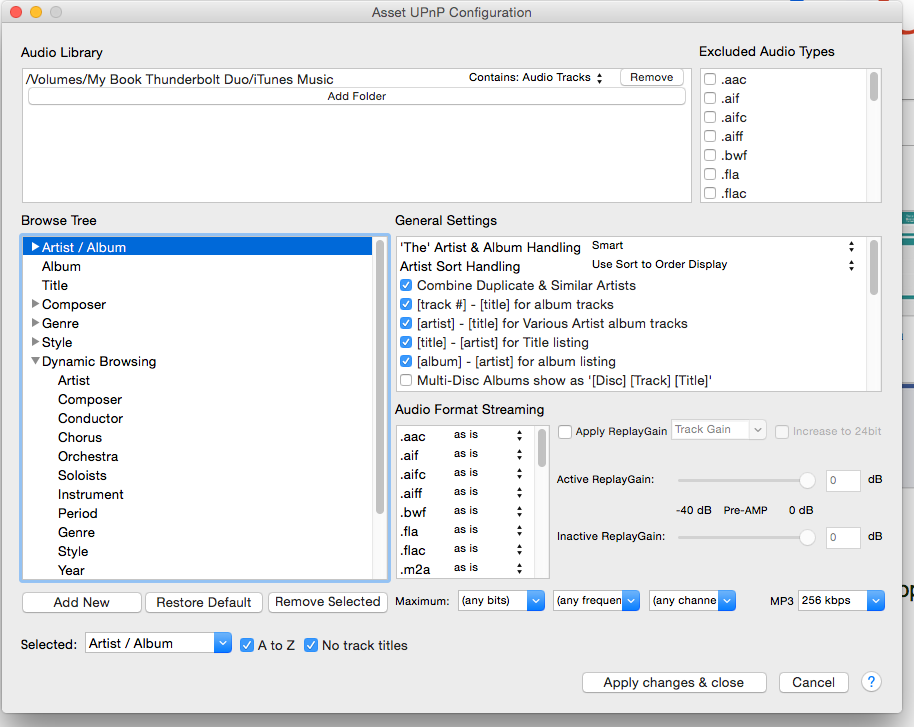914x727 pixels.
Task: Remove the iTunes Music folder
Action: [x=651, y=77]
